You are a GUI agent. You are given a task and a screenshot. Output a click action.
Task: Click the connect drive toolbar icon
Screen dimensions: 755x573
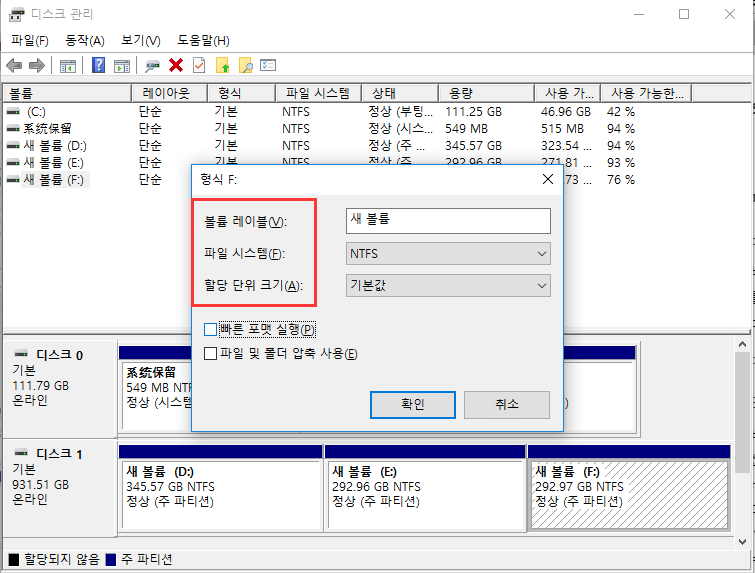pos(152,65)
